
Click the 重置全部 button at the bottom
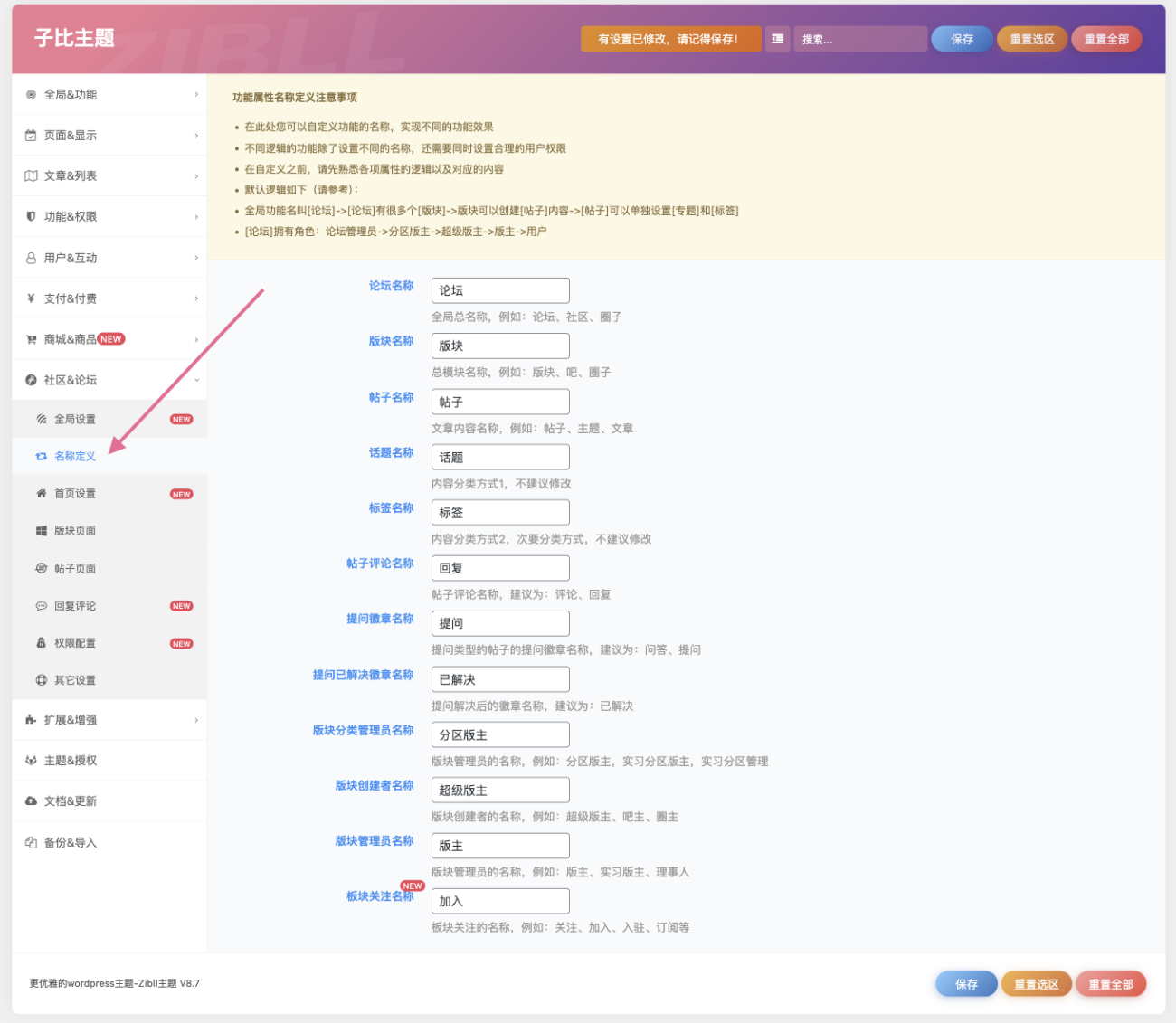1111,983
